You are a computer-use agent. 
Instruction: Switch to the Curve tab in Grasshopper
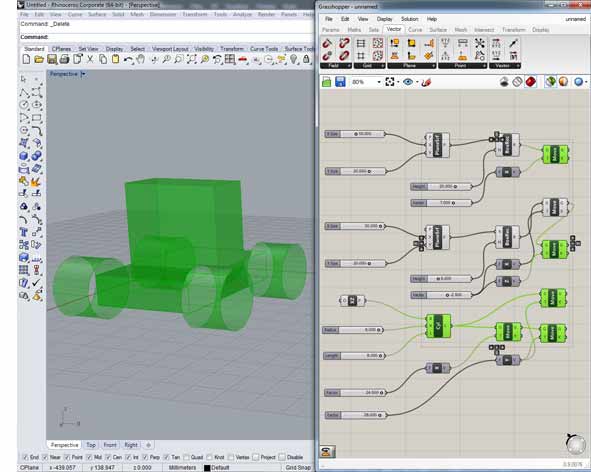pyautogui.click(x=415, y=29)
